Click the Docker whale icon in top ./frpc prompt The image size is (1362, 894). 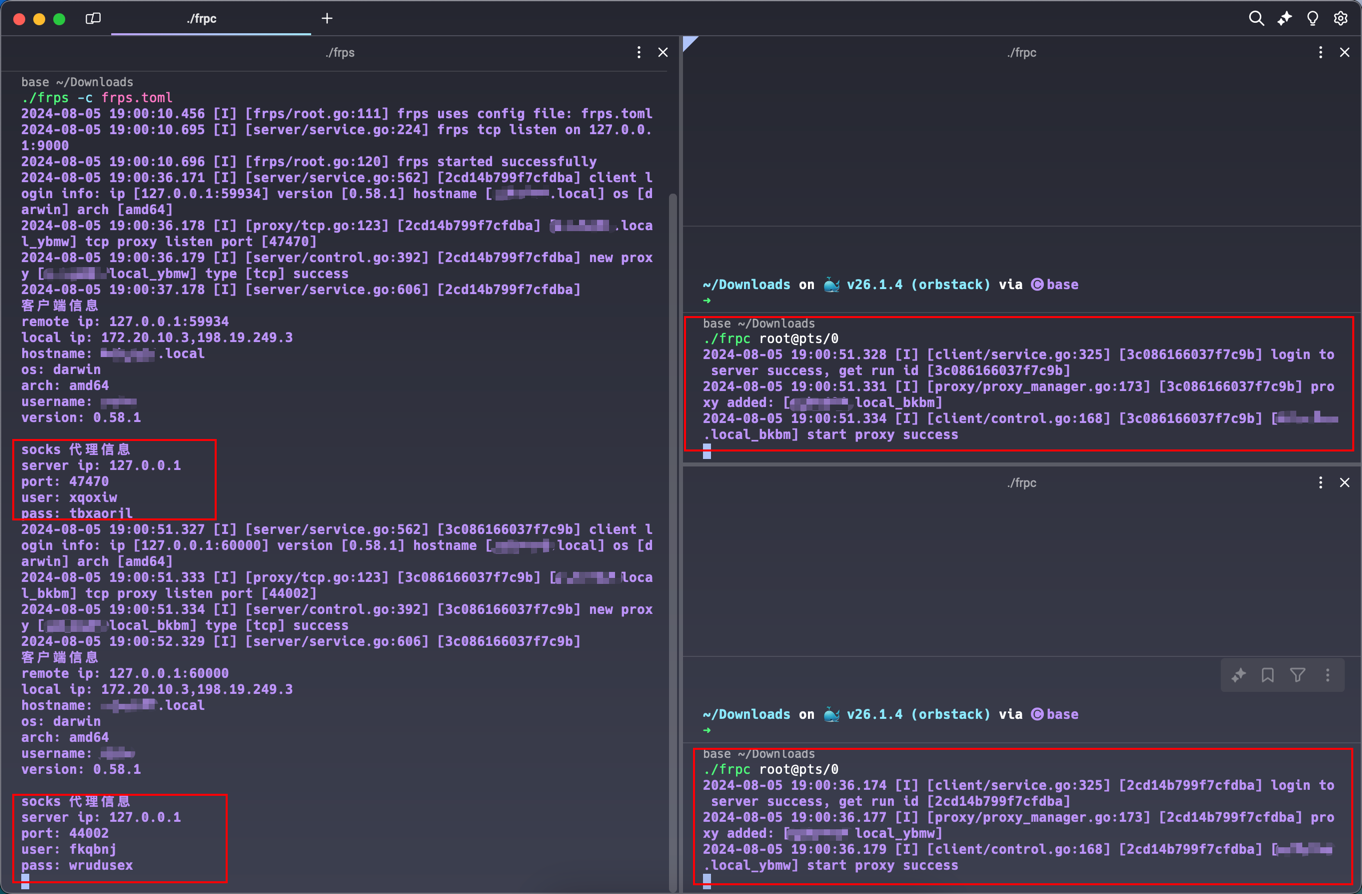[832, 285]
